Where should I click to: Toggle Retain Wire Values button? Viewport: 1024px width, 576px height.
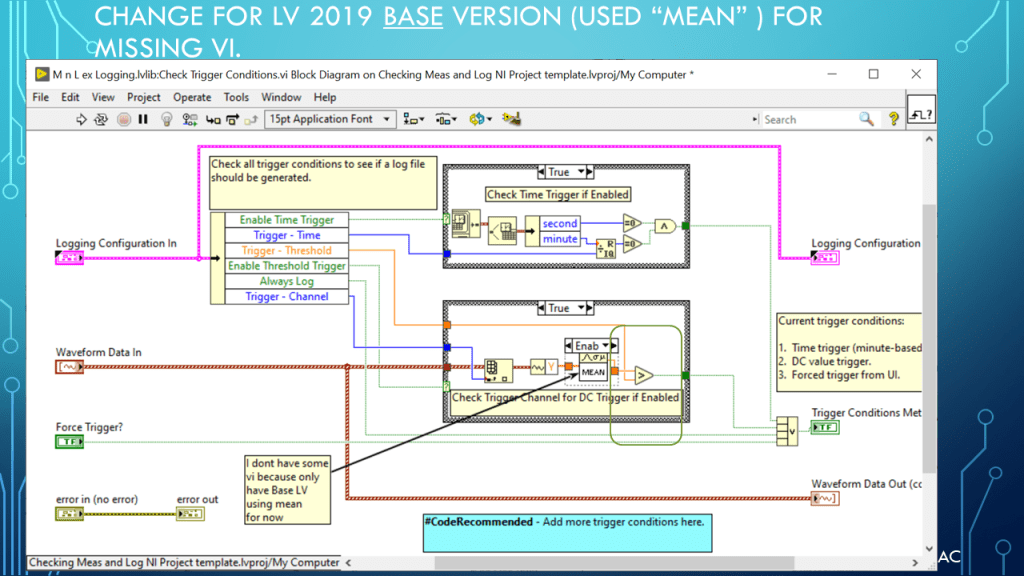pyautogui.click(x=189, y=119)
